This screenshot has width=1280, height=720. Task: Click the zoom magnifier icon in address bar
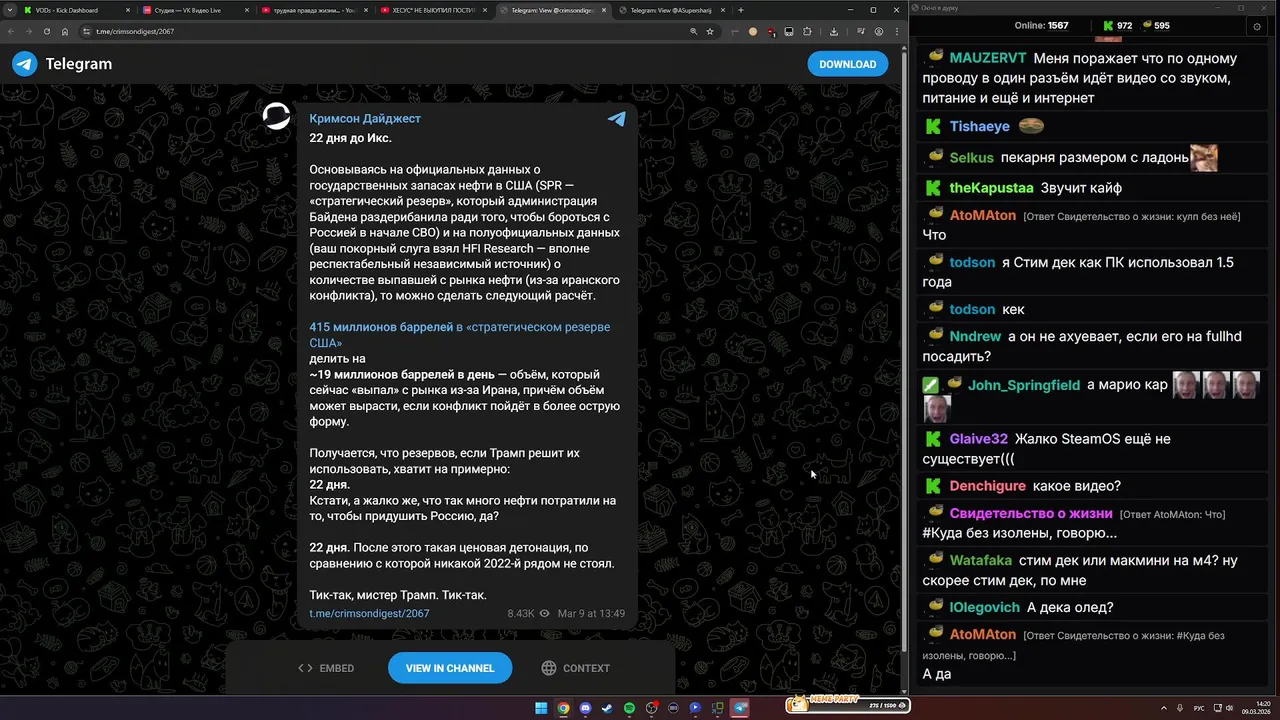pos(693,31)
